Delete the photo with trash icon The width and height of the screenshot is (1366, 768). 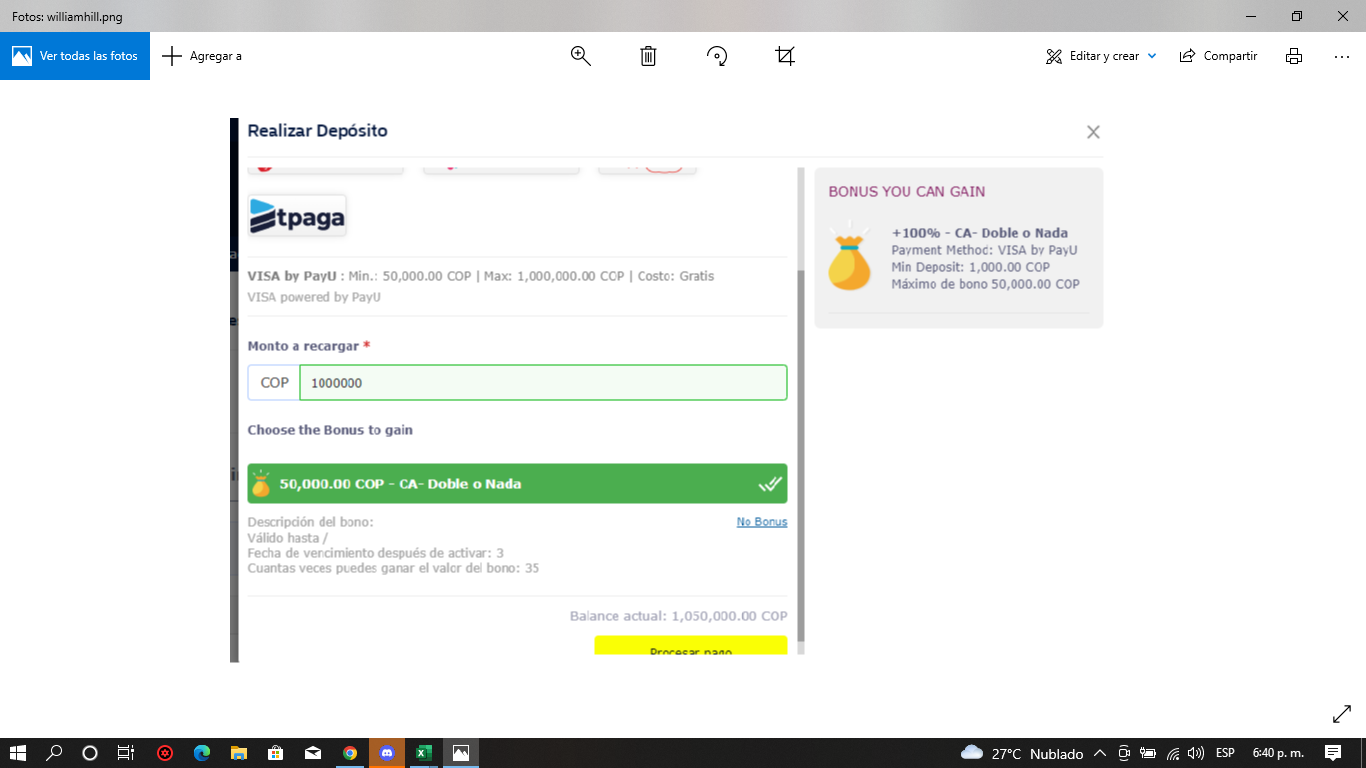[x=648, y=56]
